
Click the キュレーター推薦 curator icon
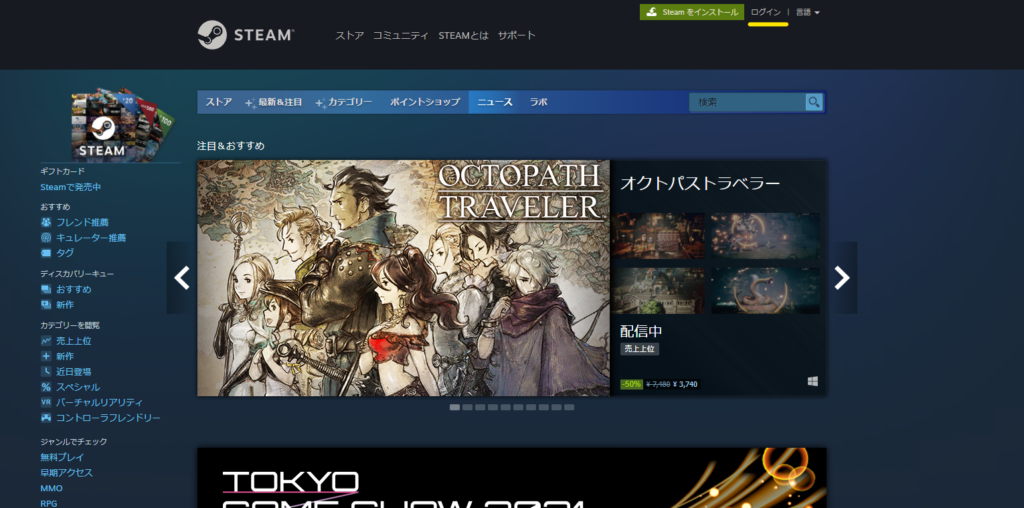[46, 238]
